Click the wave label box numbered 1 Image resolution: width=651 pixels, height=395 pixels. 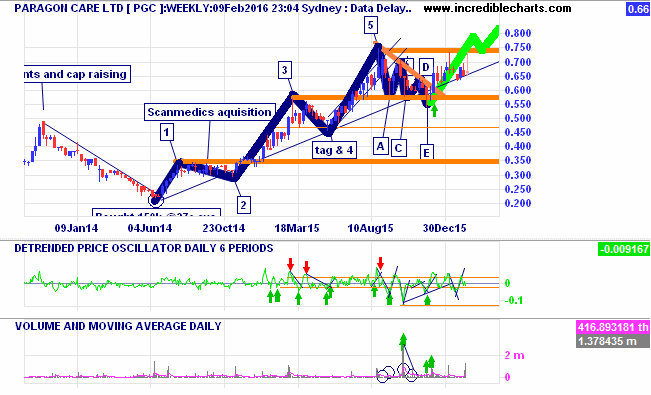pos(167,132)
